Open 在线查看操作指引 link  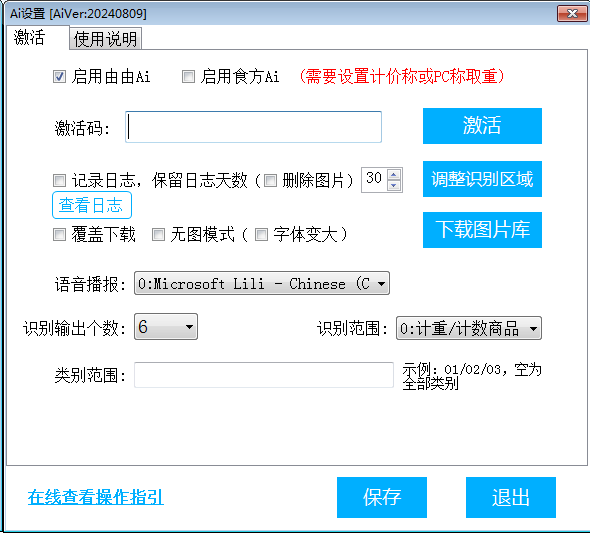[x=96, y=497]
